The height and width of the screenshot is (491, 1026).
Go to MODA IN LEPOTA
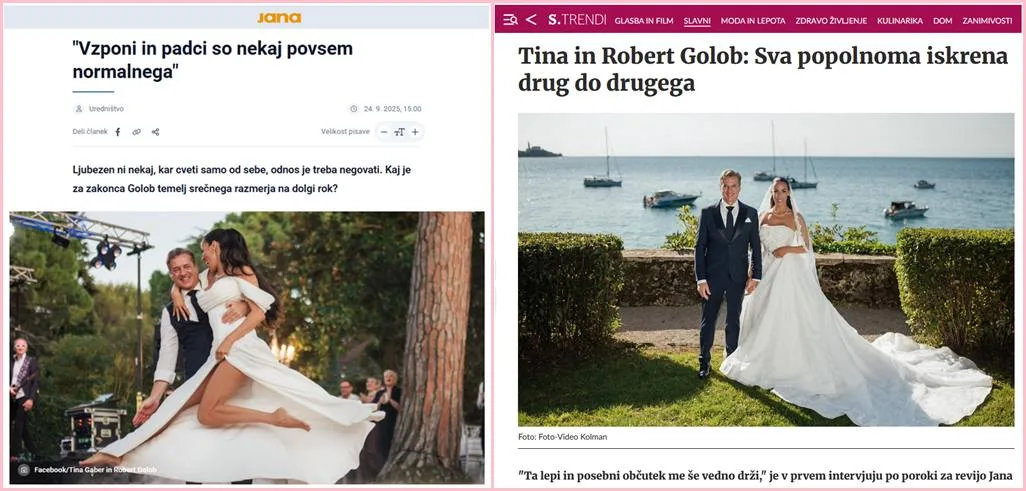coord(753,21)
